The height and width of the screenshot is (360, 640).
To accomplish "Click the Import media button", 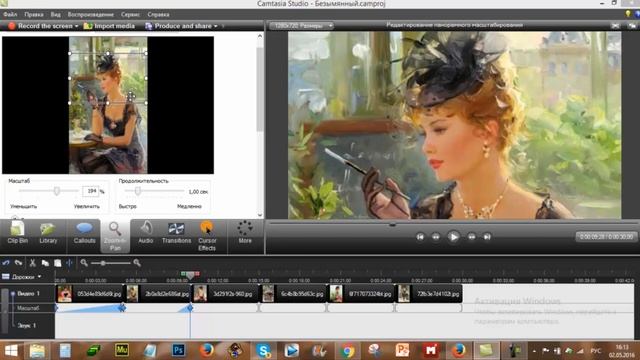I will [x=109, y=26].
